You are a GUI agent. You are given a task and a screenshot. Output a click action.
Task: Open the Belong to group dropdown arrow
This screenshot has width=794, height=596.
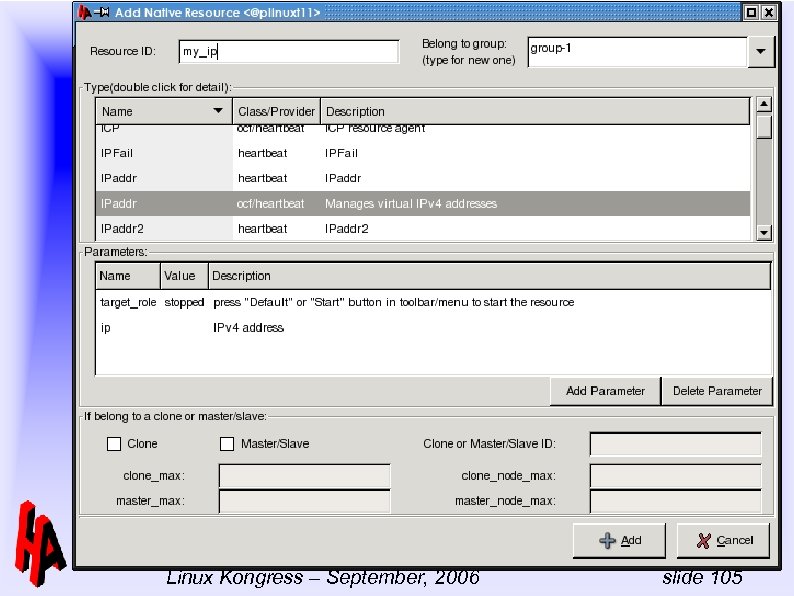click(x=761, y=51)
